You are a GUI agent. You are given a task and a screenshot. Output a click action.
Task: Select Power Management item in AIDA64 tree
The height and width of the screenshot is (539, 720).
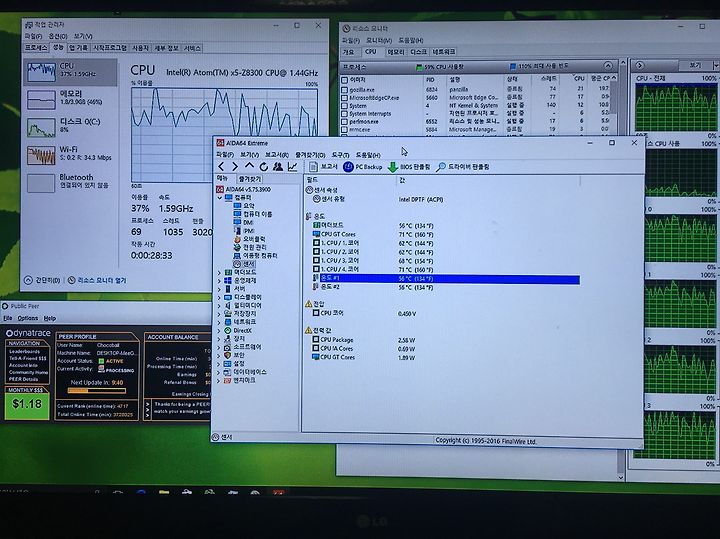250,247
